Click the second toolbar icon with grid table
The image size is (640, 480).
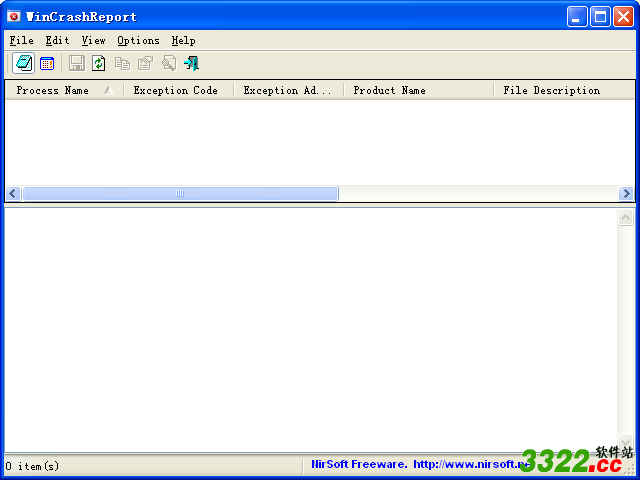pyautogui.click(x=47, y=63)
